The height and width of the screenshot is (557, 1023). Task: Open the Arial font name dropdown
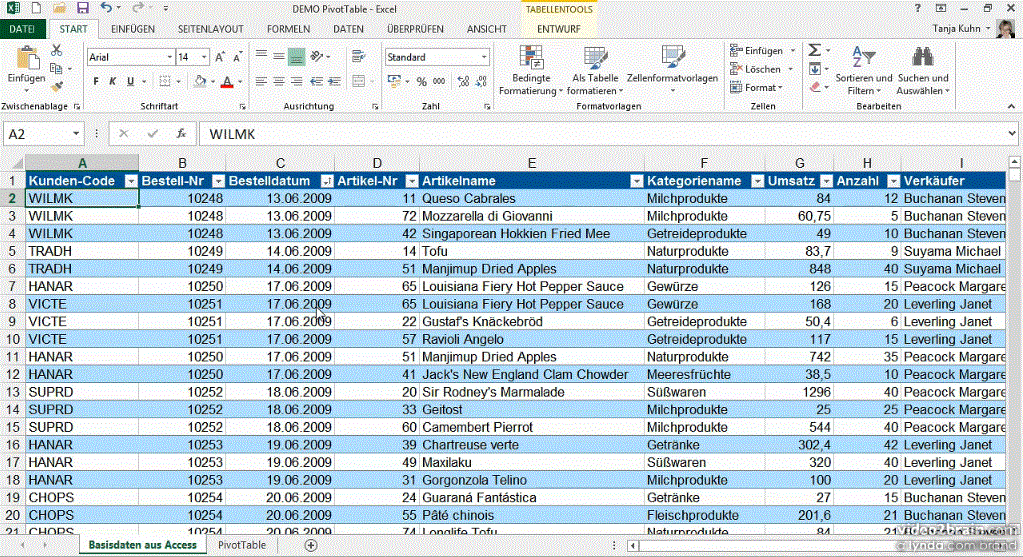coord(170,57)
